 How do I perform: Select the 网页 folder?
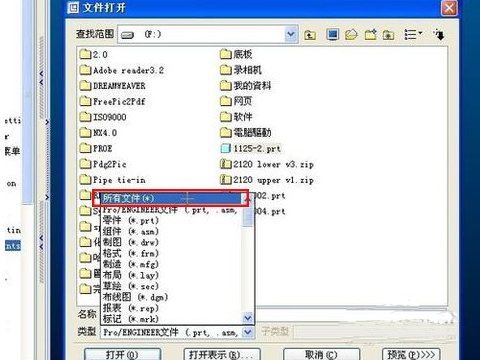coord(236,101)
